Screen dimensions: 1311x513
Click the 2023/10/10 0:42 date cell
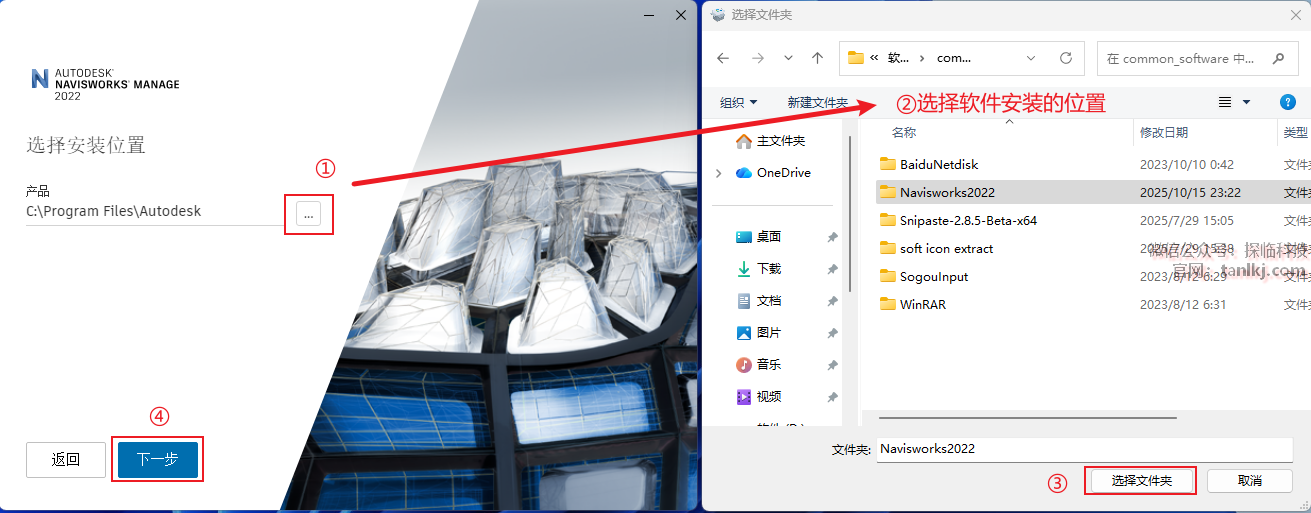pyautogui.click(x=1186, y=164)
